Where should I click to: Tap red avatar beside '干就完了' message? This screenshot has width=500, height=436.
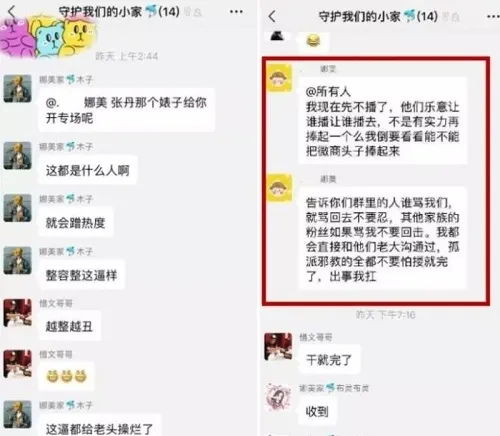(x=278, y=347)
